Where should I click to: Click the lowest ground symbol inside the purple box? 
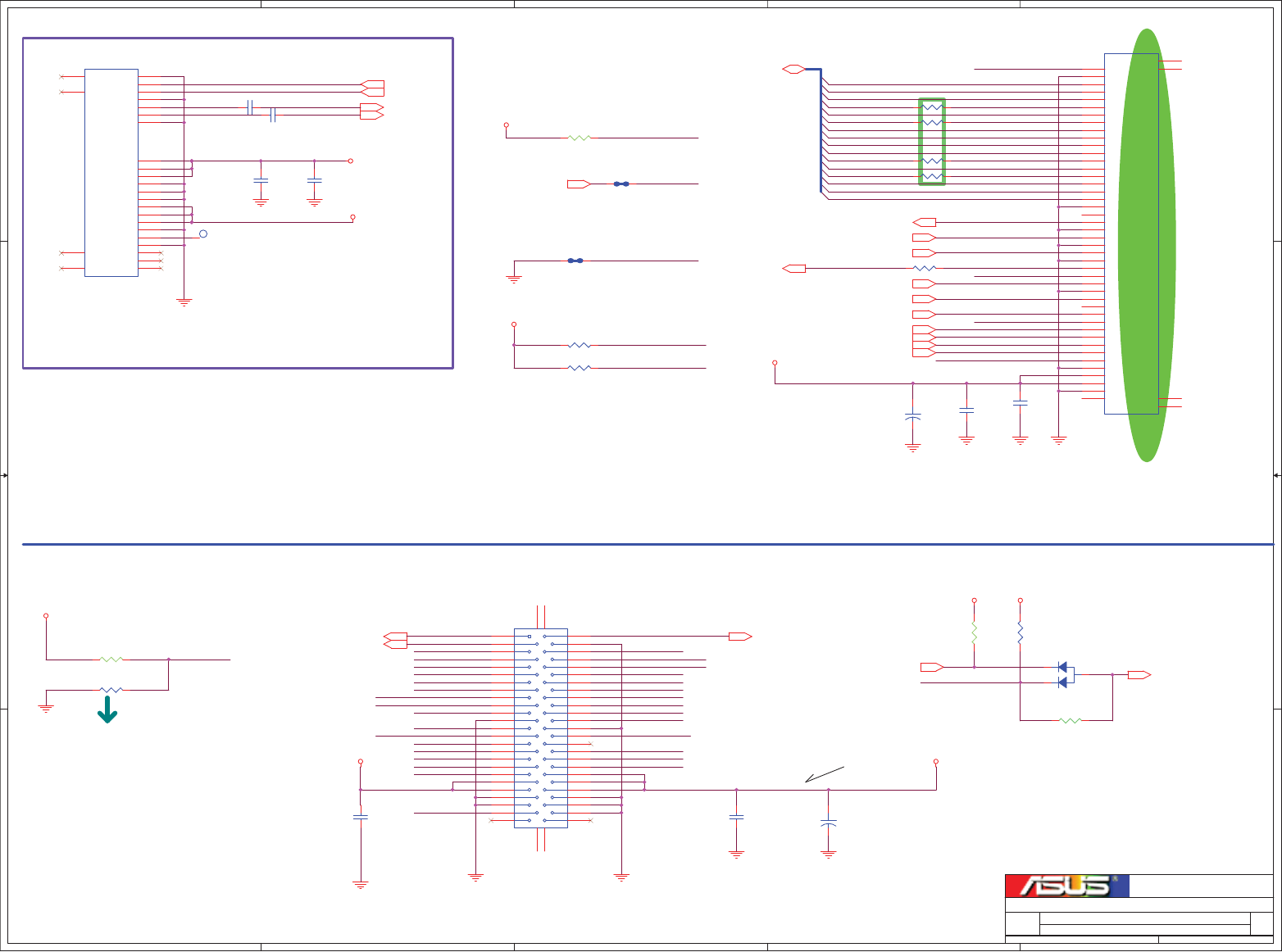(x=184, y=302)
